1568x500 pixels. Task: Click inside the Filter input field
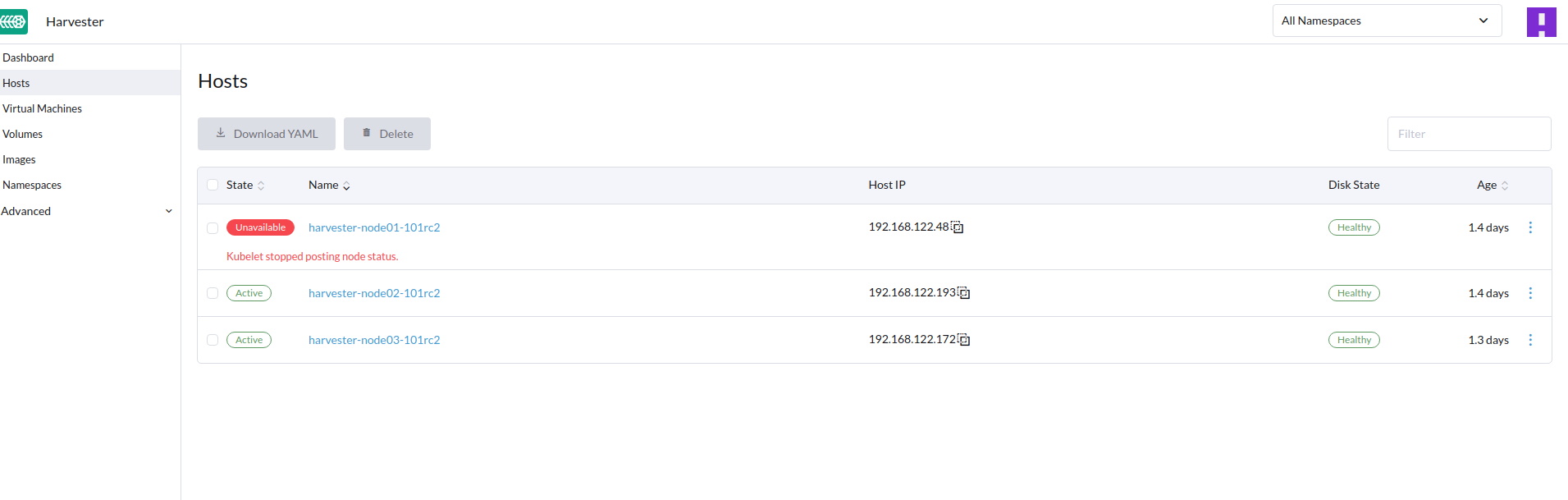click(1468, 133)
